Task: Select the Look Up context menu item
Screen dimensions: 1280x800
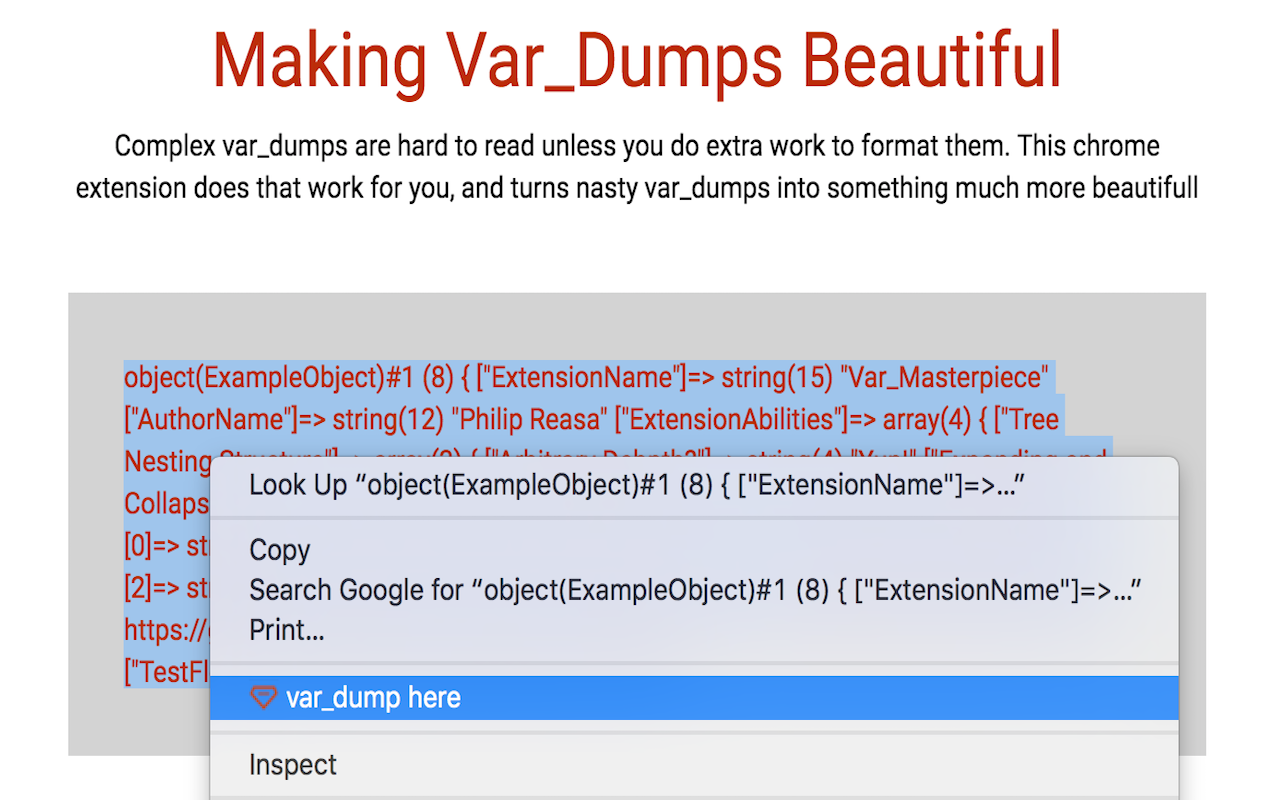Action: click(x=637, y=486)
